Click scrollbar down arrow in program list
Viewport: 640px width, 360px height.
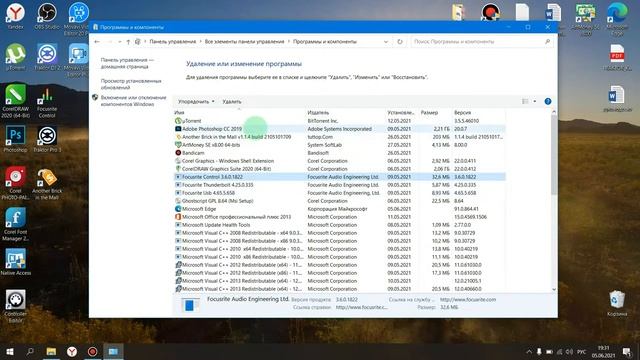(x=554, y=289)
